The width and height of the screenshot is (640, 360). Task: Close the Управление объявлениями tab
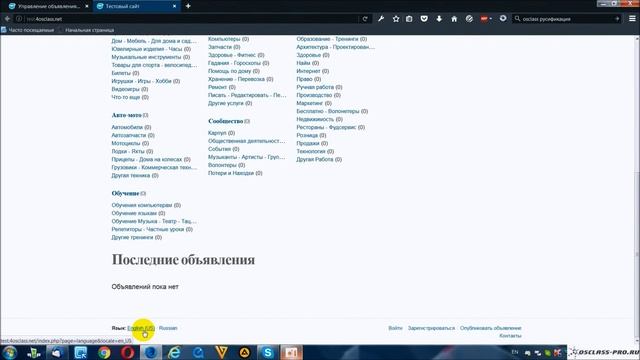pyautogui.click(x=87, y=6)
